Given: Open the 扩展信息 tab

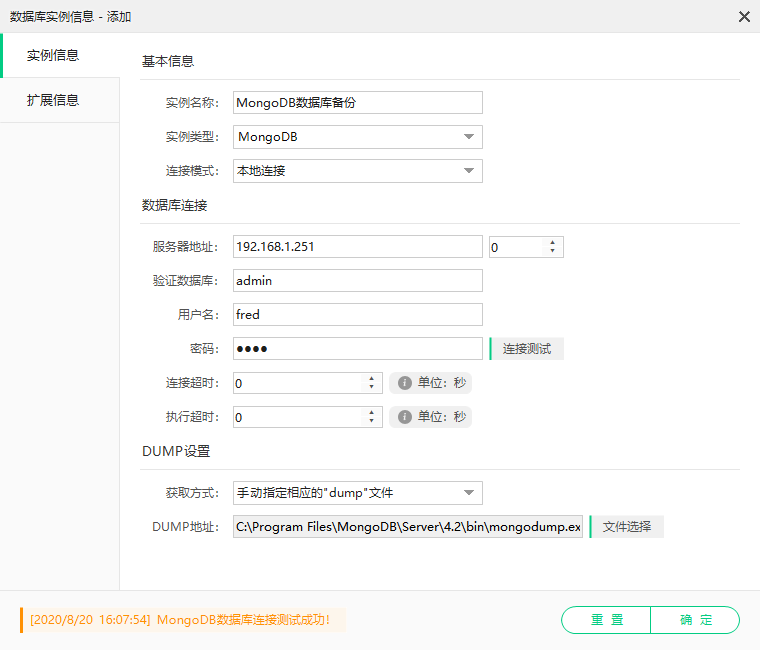Looking at the screenshot, I should pyautogui.click(x=60, y=100).
